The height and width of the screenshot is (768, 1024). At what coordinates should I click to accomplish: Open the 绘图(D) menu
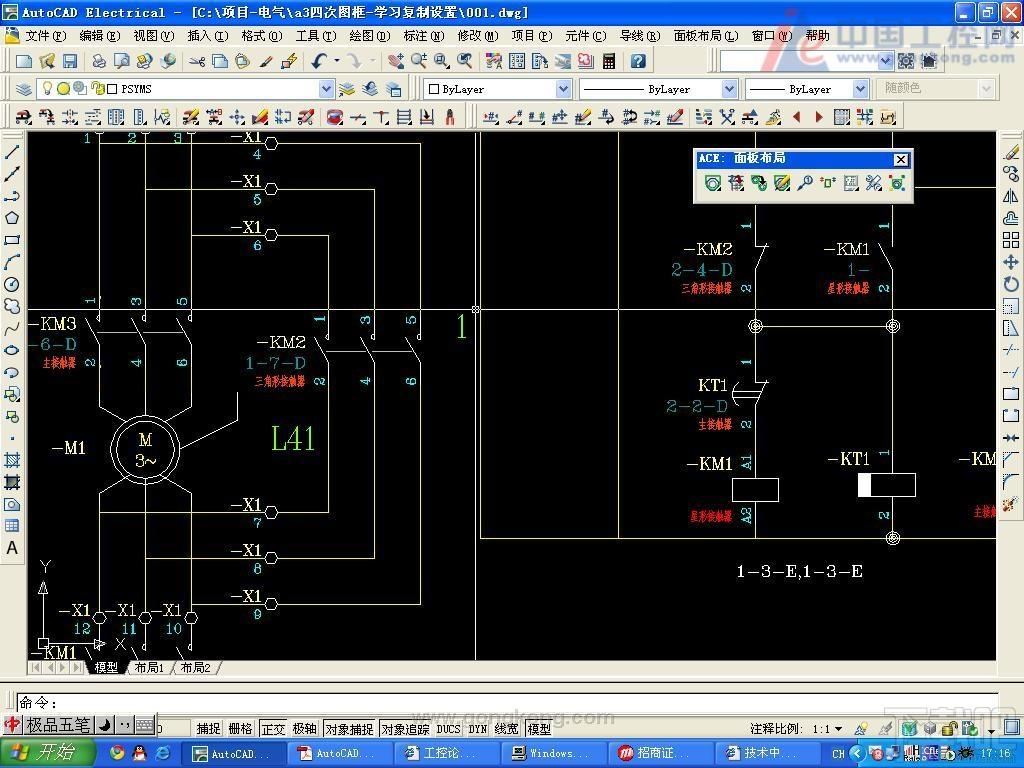pyautogui.click(x=369, y=36)
